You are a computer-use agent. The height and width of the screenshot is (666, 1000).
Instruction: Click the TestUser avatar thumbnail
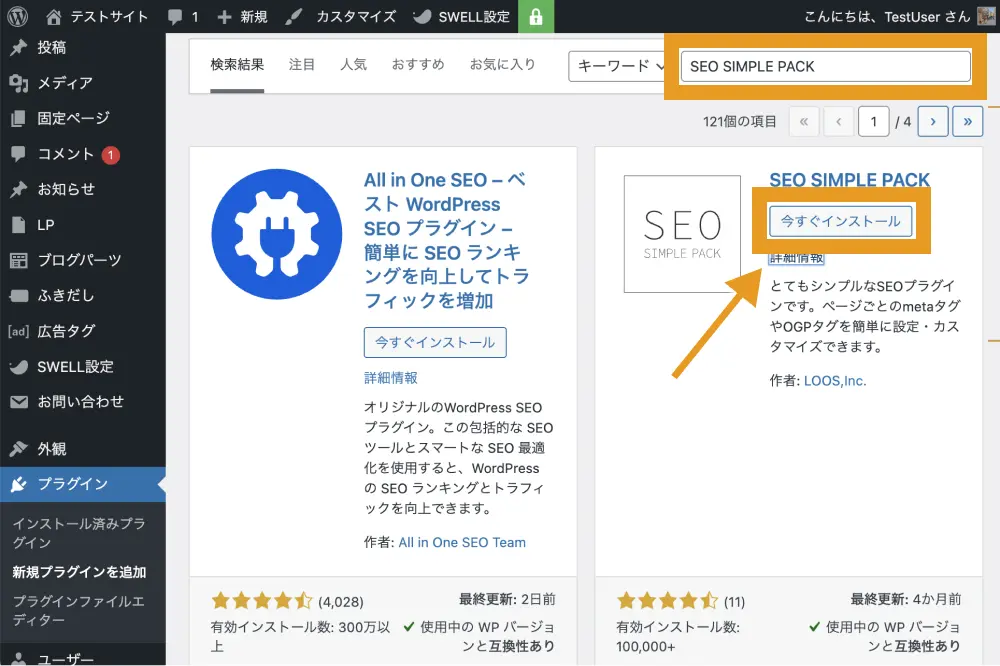(986, 17)
